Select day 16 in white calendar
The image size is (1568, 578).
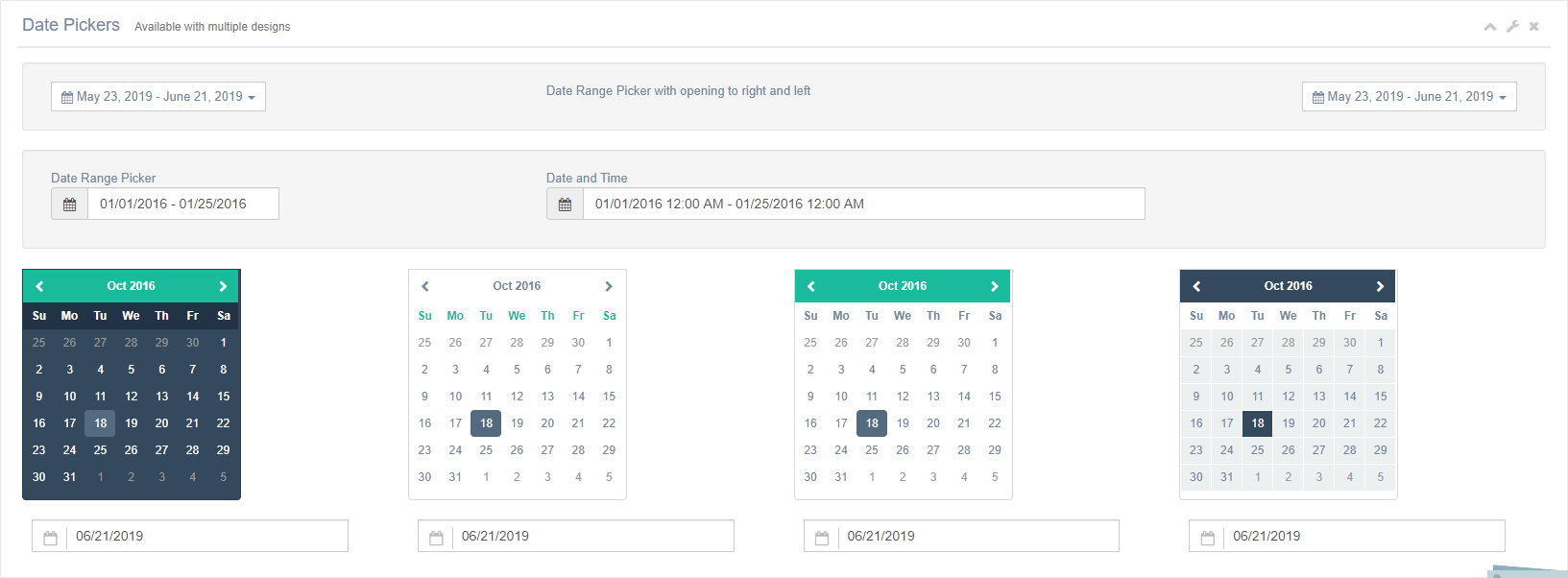pyautogui.click(x=425, y=423)
